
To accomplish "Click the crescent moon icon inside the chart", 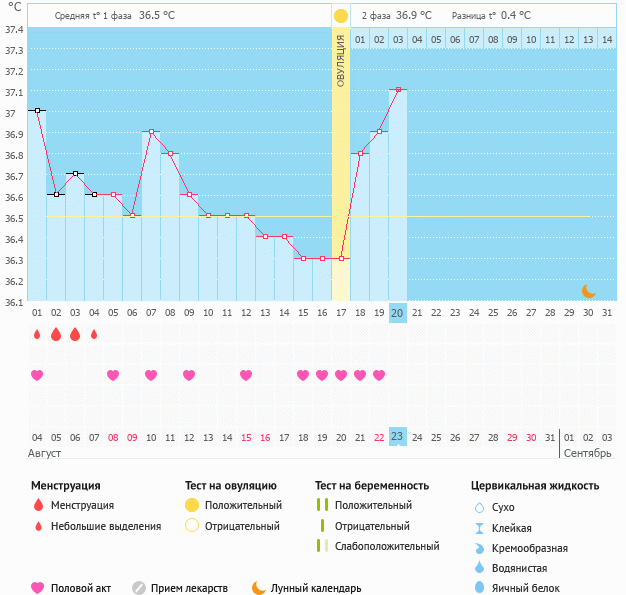I will [x=589, y=291].
